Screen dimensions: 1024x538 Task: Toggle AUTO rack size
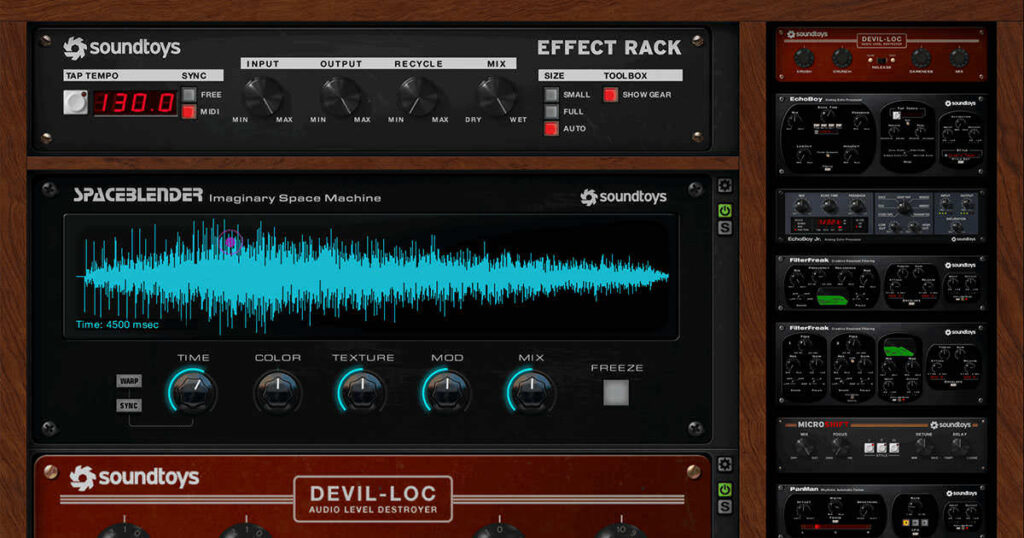point(551,129)
